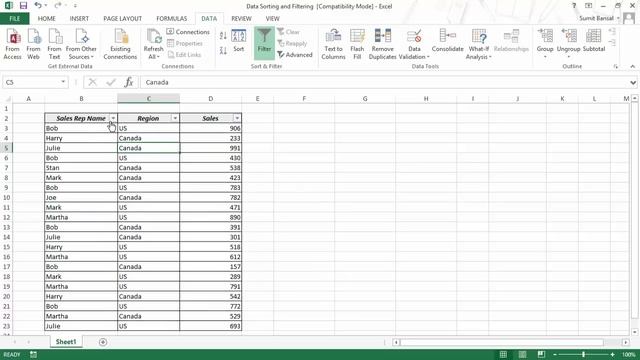Click the zoom in plus button
Image resolution: width=640 pixels, height=360 pixels.
point(612,354)
